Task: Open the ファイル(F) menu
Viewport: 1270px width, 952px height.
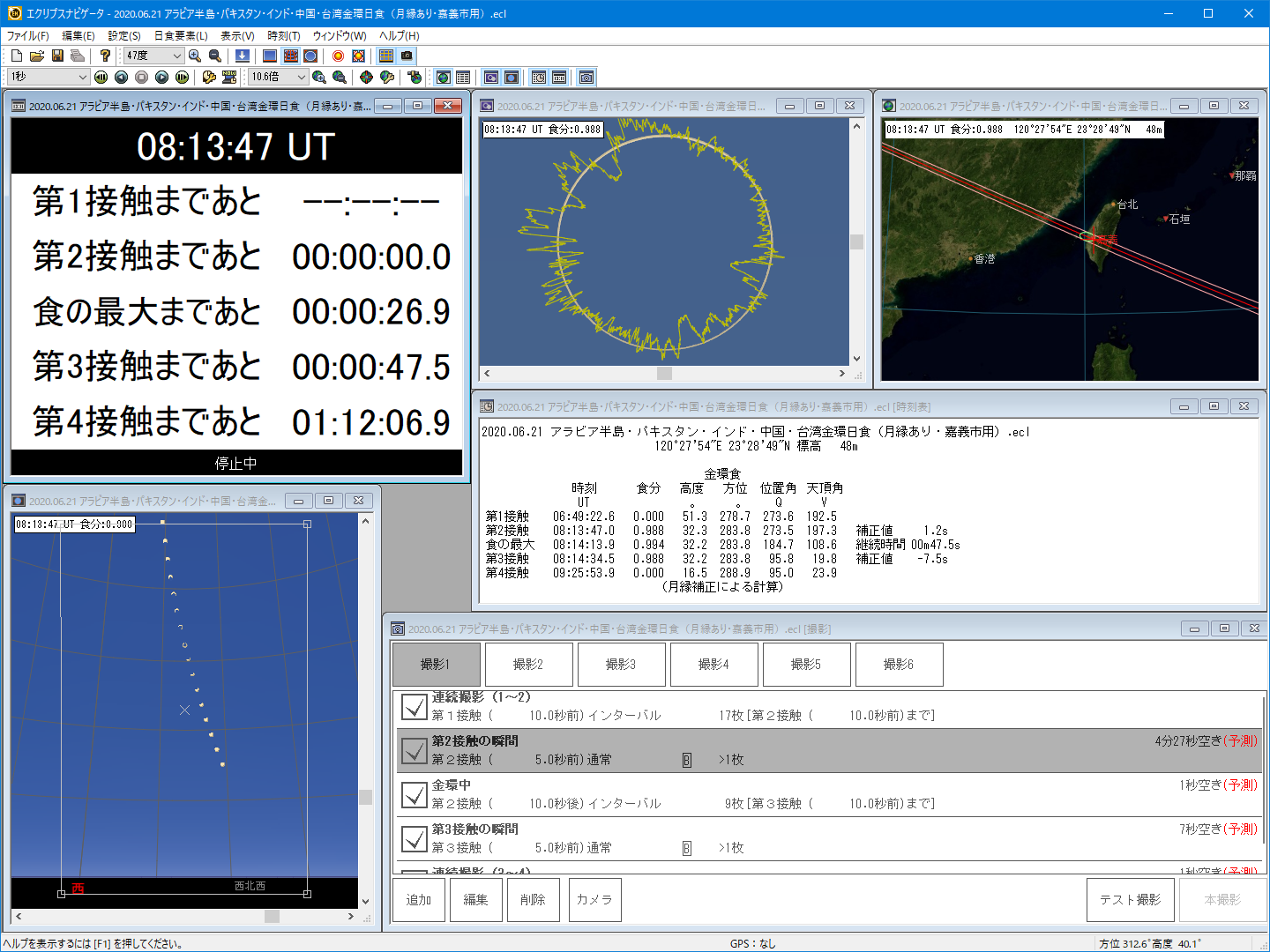Action: (28, 35)
